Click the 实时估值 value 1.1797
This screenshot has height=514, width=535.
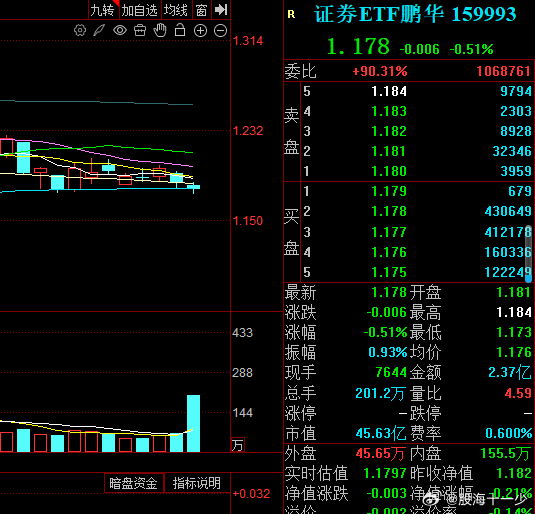pos(385,473)
